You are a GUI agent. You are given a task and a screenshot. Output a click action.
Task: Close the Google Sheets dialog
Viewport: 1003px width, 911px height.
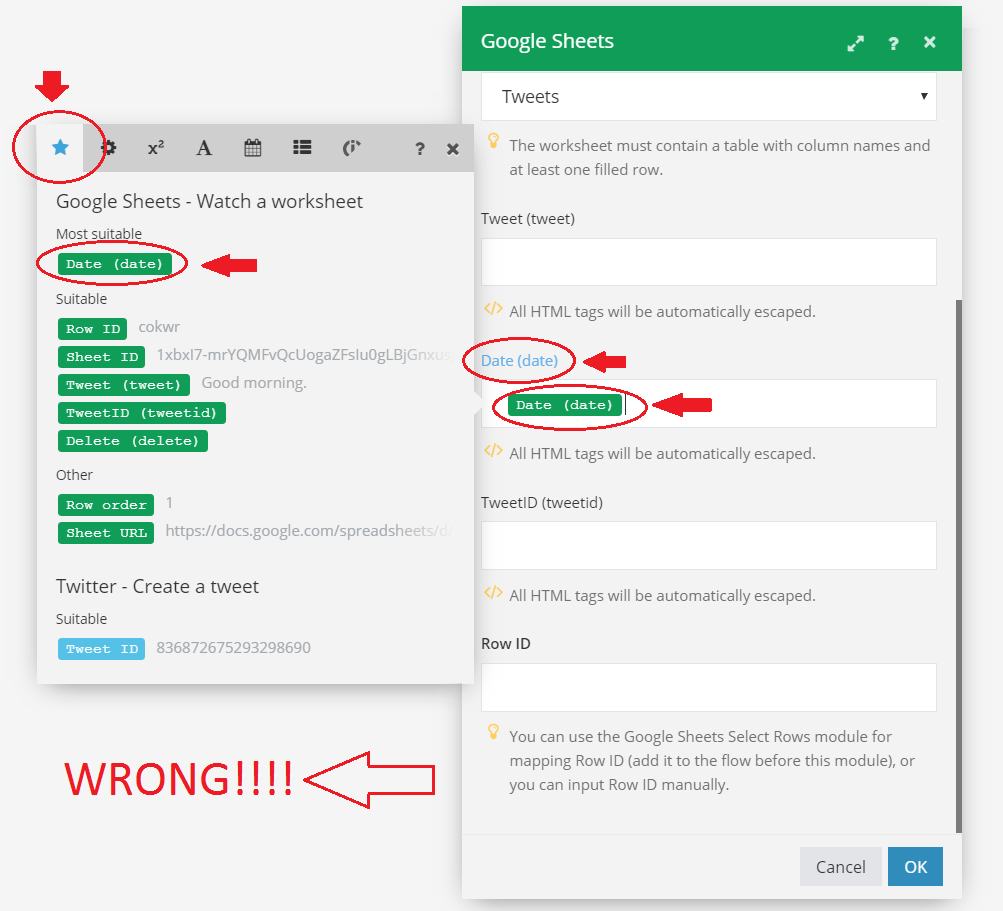(x=929, y=42)
